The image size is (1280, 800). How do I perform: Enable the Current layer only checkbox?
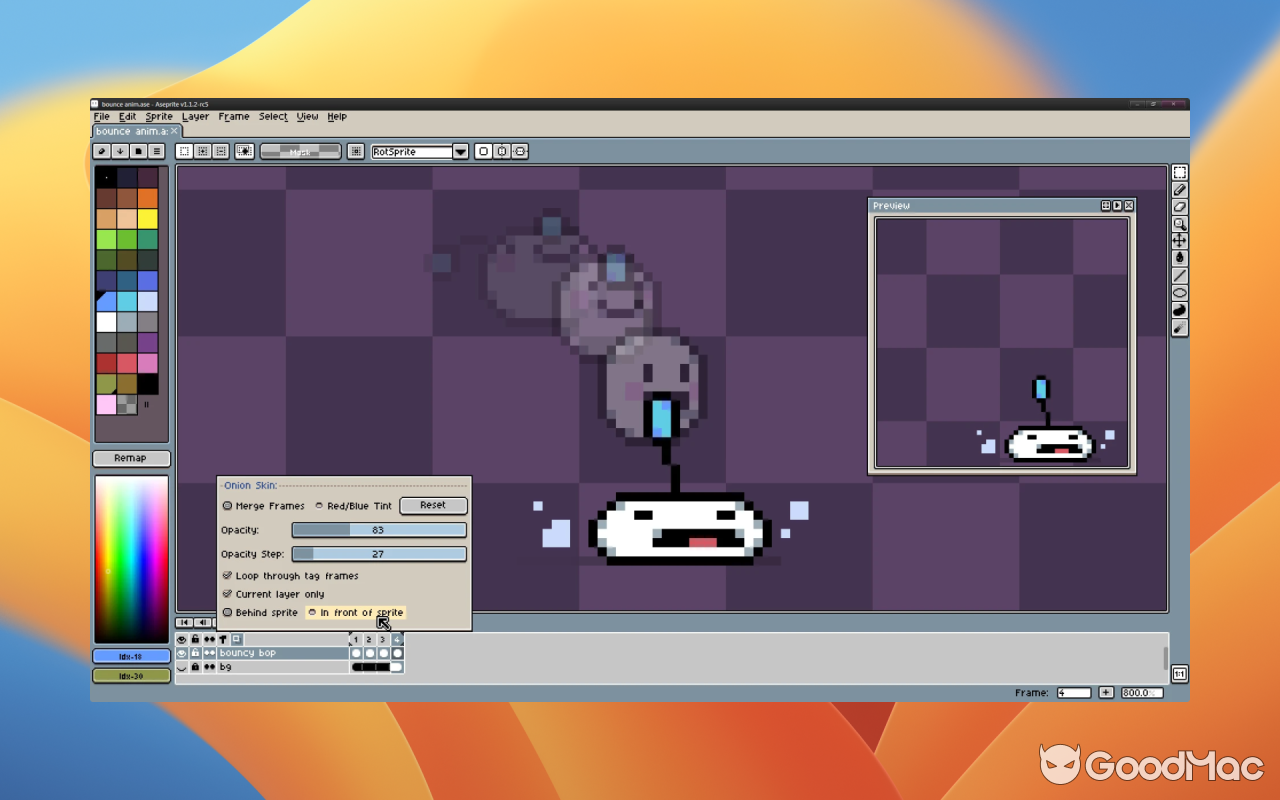(228, 594)
